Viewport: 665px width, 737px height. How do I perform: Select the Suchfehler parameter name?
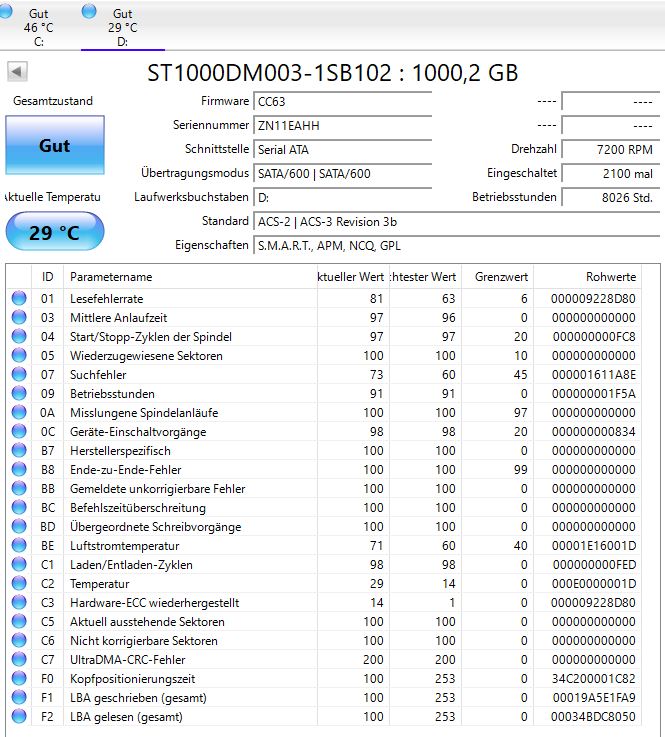98,375
